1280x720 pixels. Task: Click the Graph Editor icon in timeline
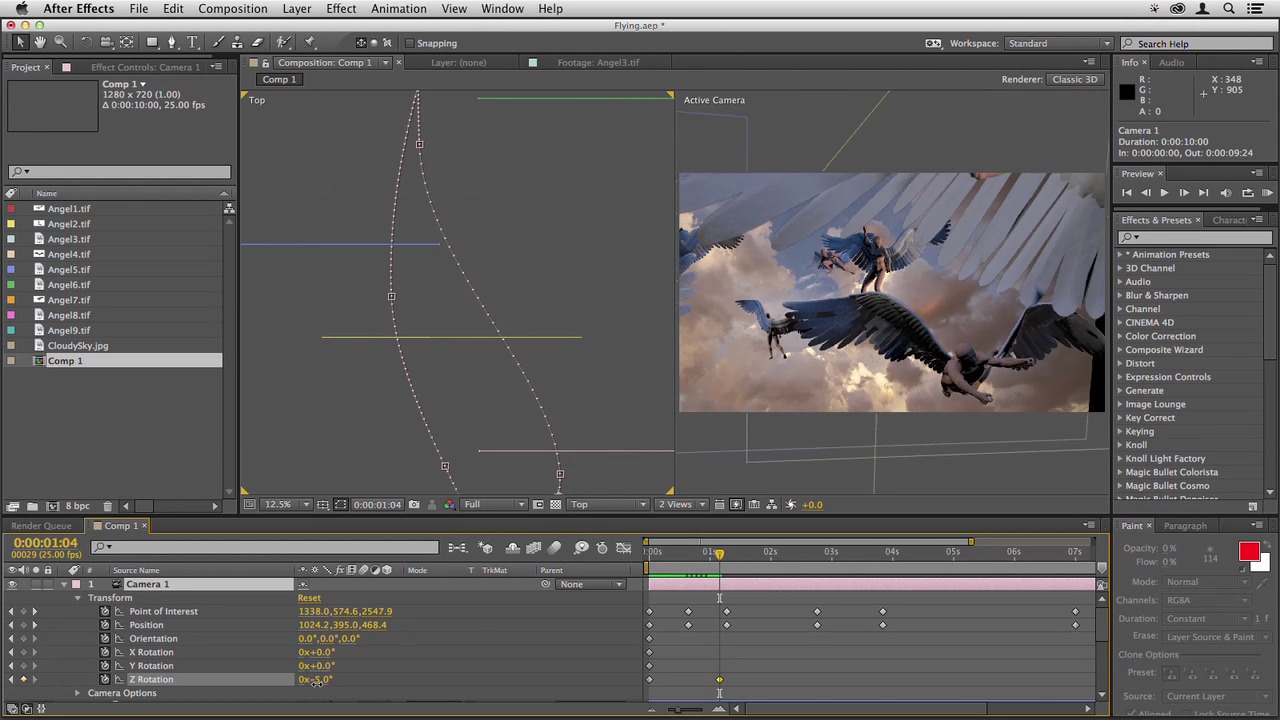(x=623, y=548)
